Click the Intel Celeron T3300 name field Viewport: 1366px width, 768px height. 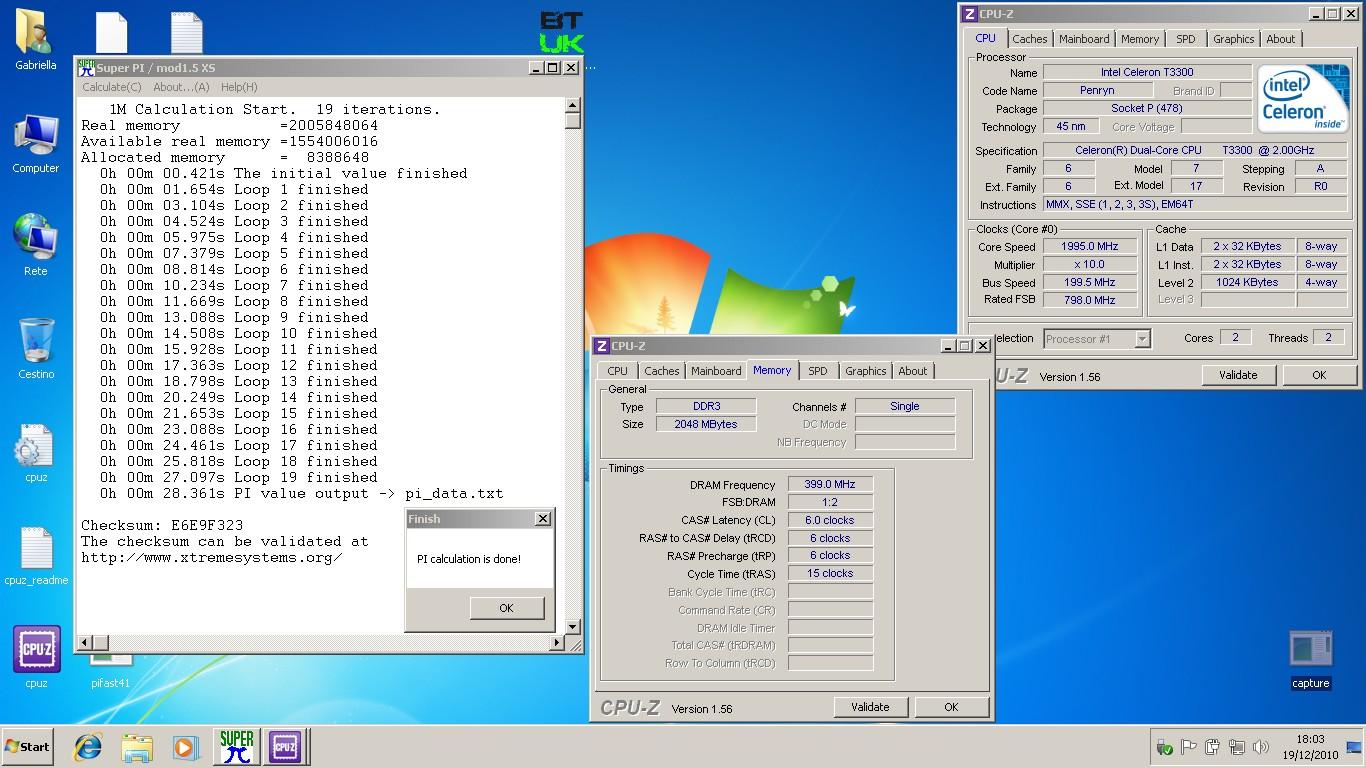click(1147, 73)
